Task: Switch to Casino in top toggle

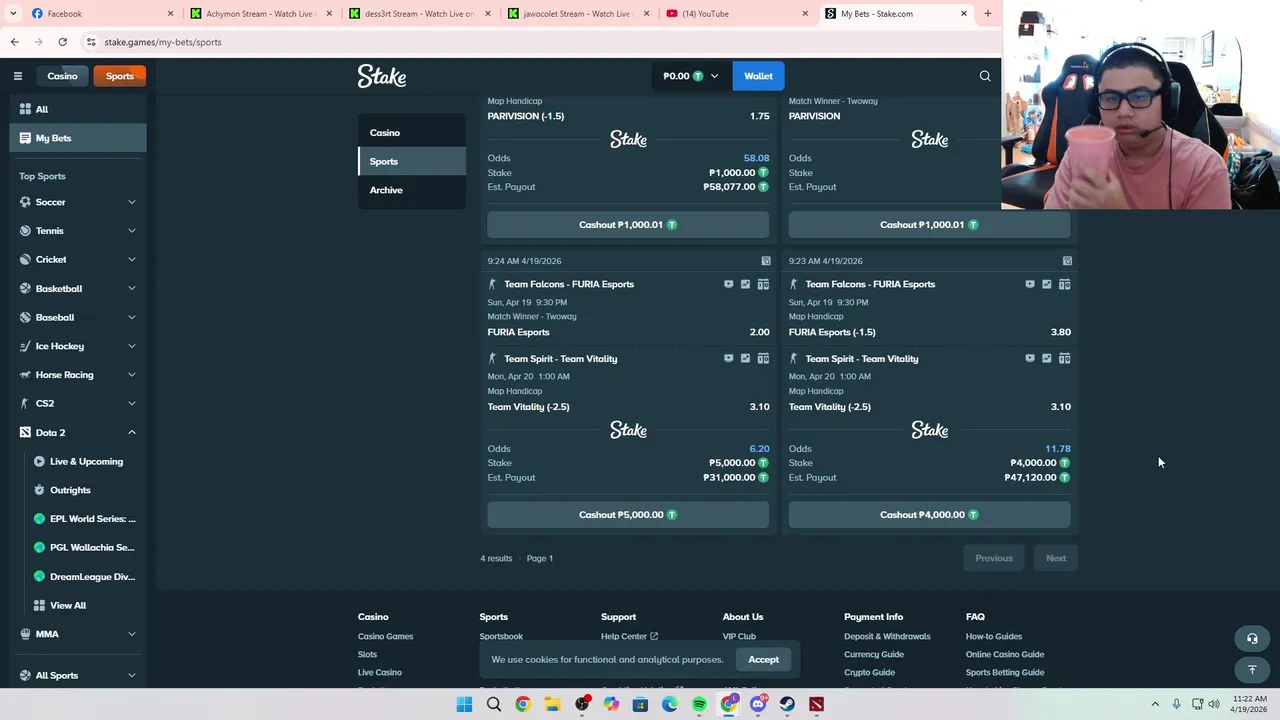Action: click(62, 76)
